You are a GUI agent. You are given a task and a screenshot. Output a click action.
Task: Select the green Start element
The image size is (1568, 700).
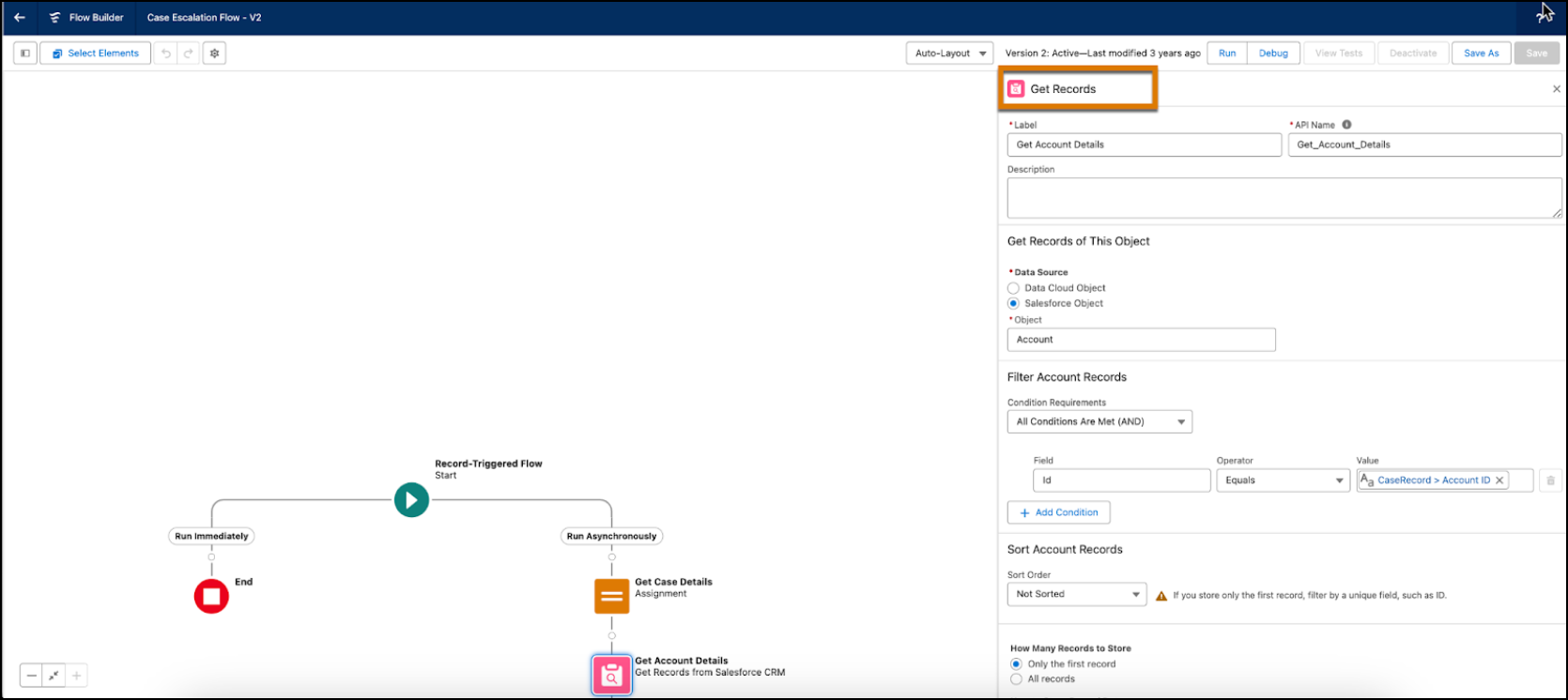(411, 500)
